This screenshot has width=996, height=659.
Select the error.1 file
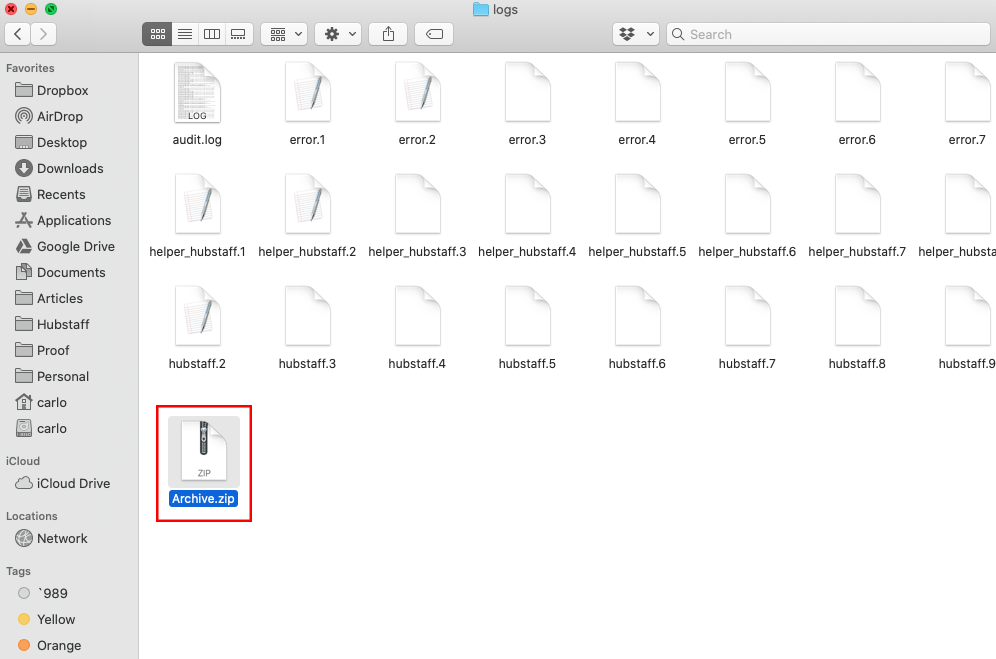tap(307, 105)
